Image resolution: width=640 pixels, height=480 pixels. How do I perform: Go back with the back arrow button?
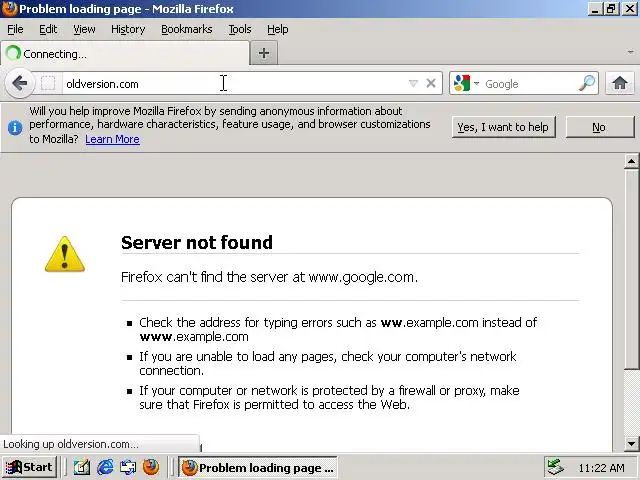19,83
